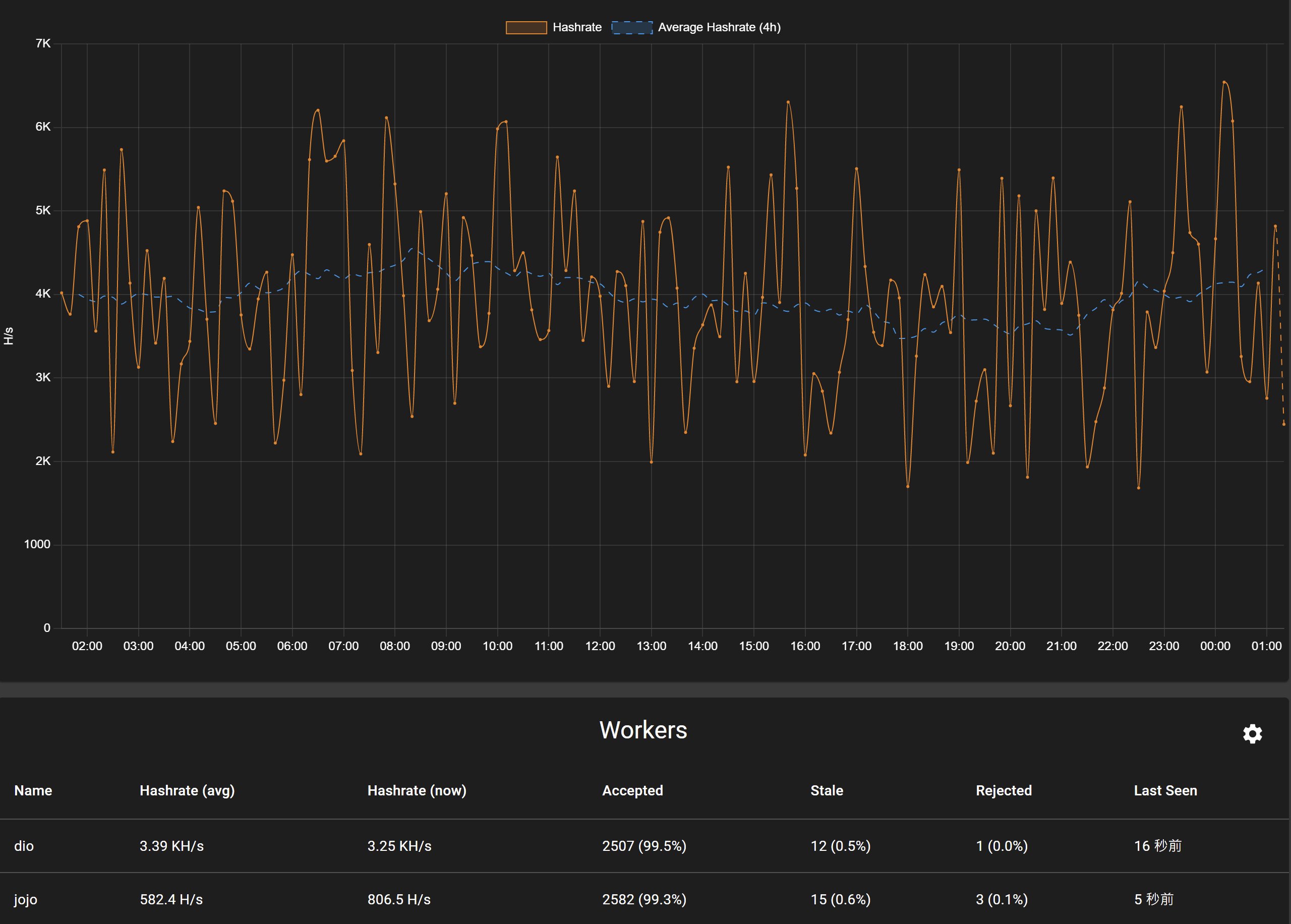Click the 18:00 x-axis time label
Screen dimensions: 1291x924
pos(908,646)
